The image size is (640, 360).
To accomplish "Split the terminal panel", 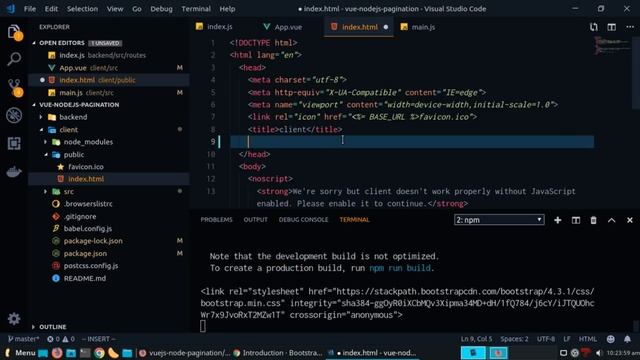I will tap(576, 220).
